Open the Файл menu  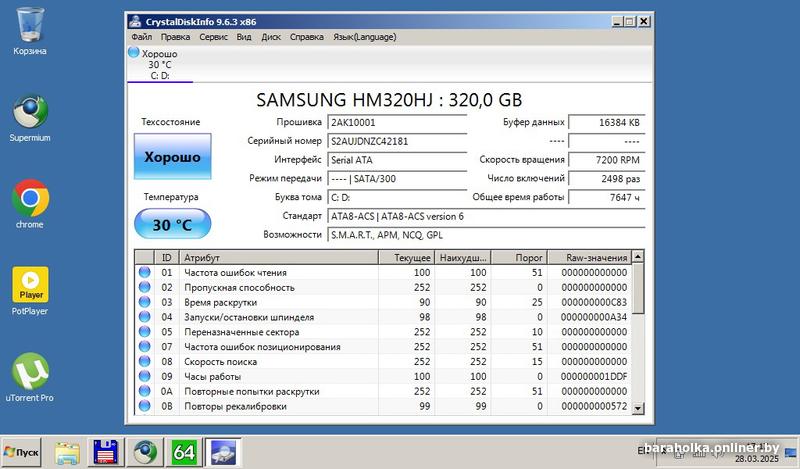click(141, 37)
